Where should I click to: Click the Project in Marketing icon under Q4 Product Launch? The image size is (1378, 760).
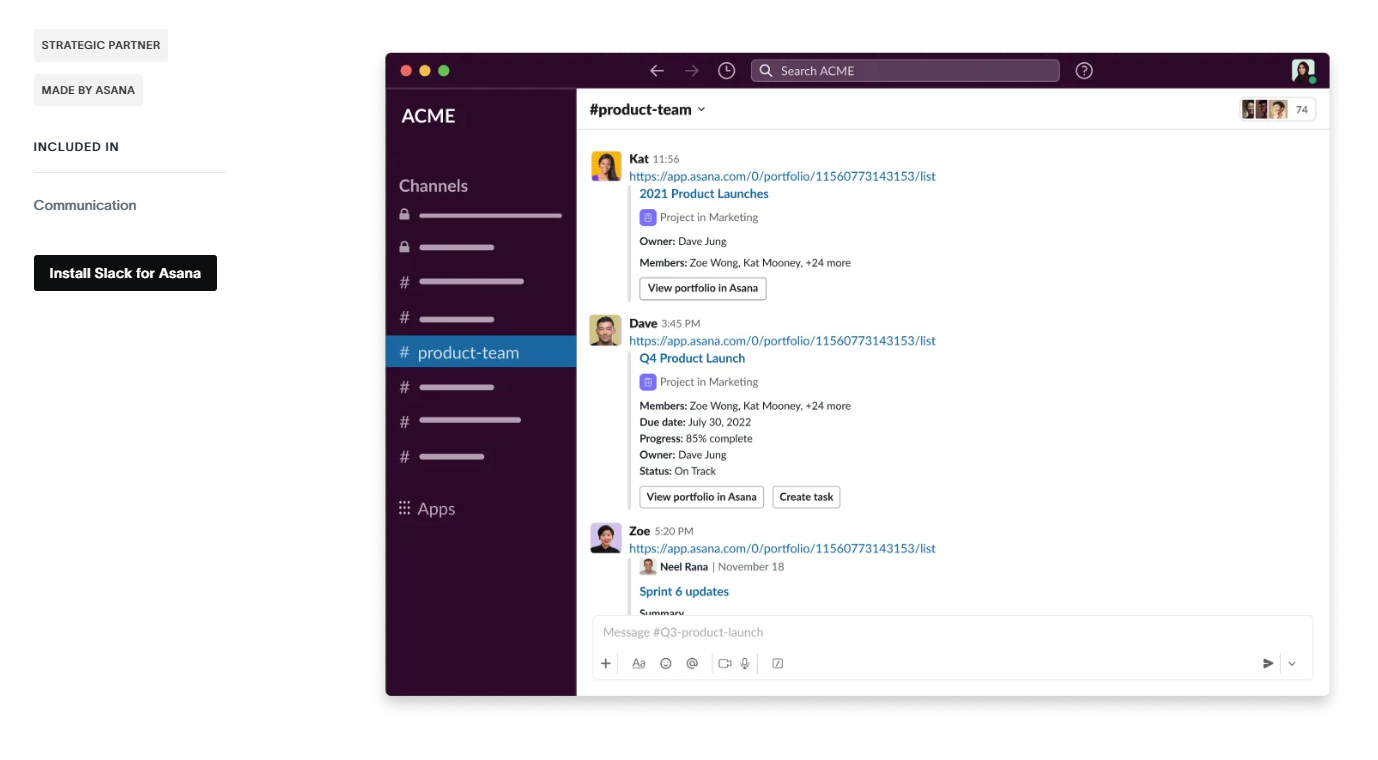pyautogui.click(x=648, y=382)
